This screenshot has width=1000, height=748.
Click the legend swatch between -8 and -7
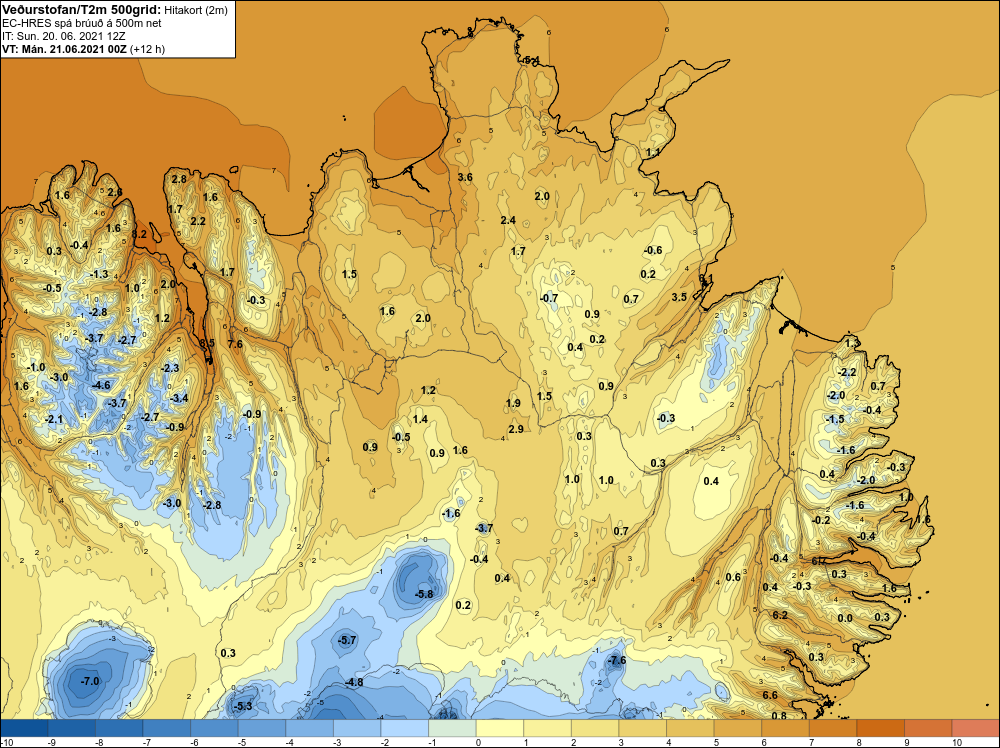119,728
